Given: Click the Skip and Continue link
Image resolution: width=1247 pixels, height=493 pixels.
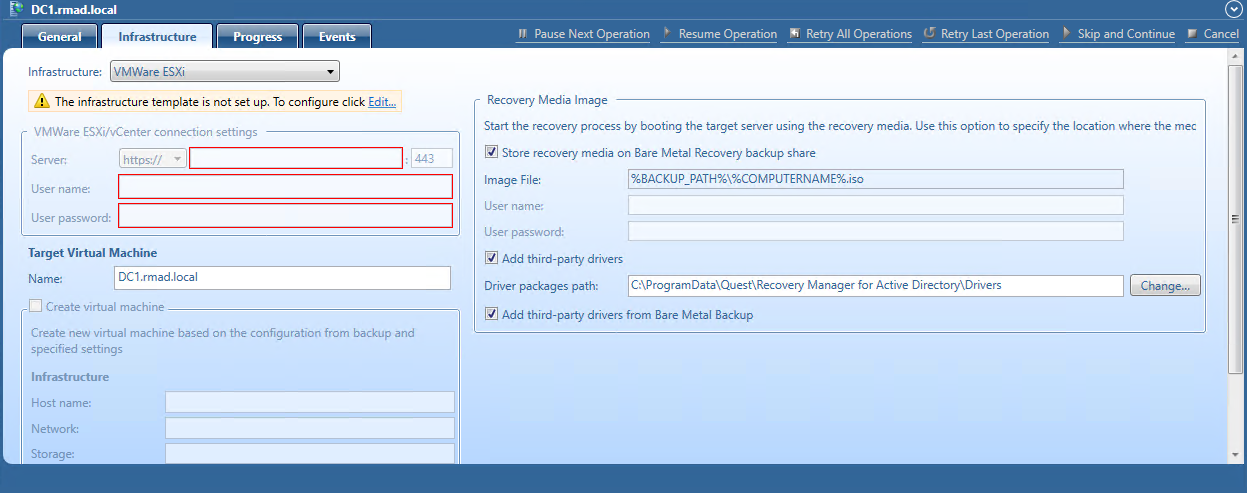Looking at the screenshot, I should tap(1126, 34).
